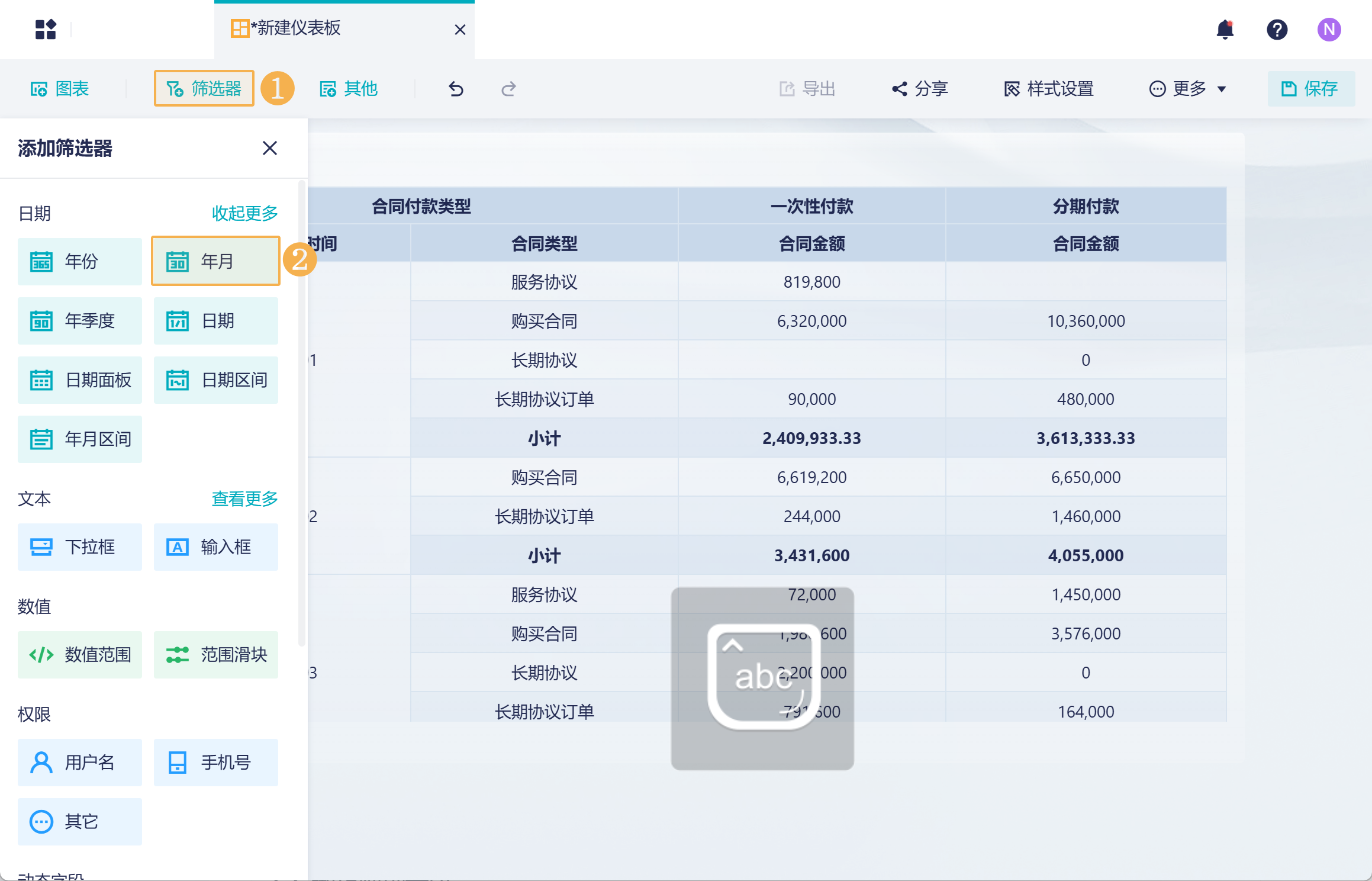Open the 样式设置 style settings
This screenshot has width=1372, height=881.
[x=1049, y=89]
